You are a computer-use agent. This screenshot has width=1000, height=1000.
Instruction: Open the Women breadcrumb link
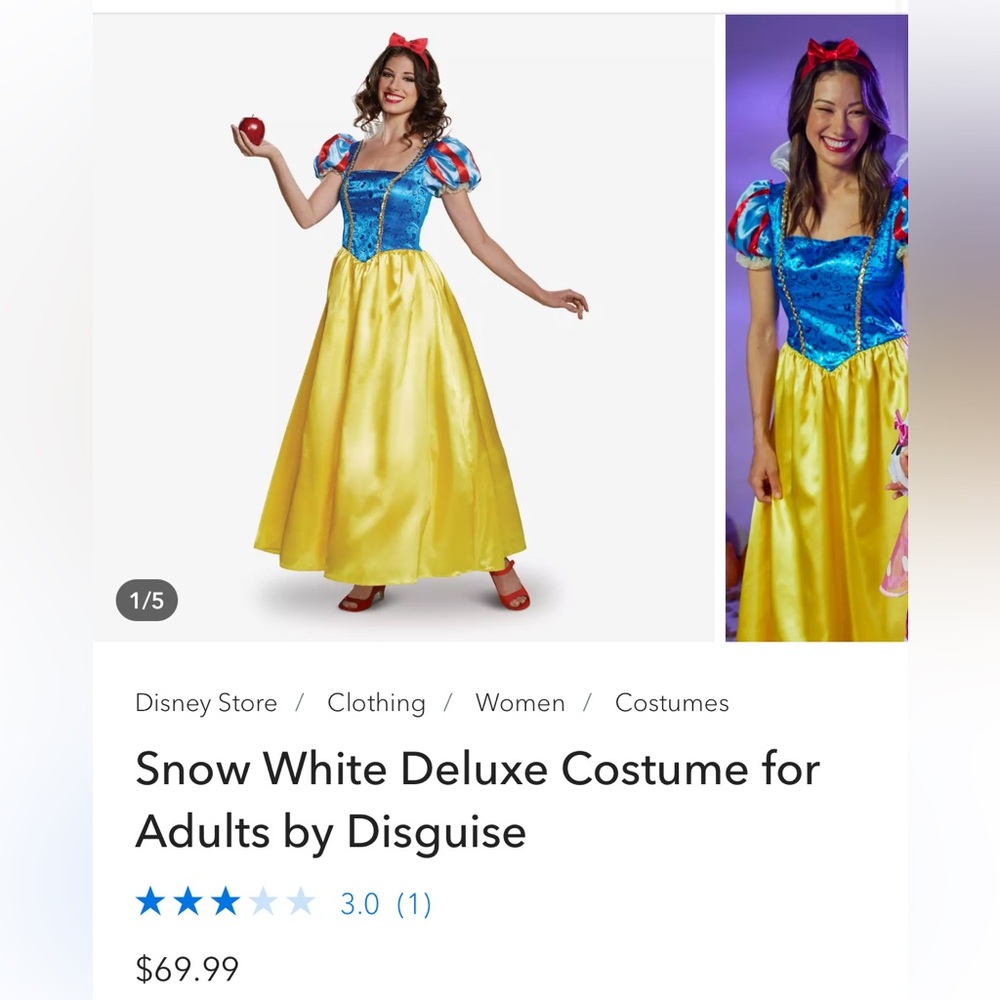tap(519, 703)
